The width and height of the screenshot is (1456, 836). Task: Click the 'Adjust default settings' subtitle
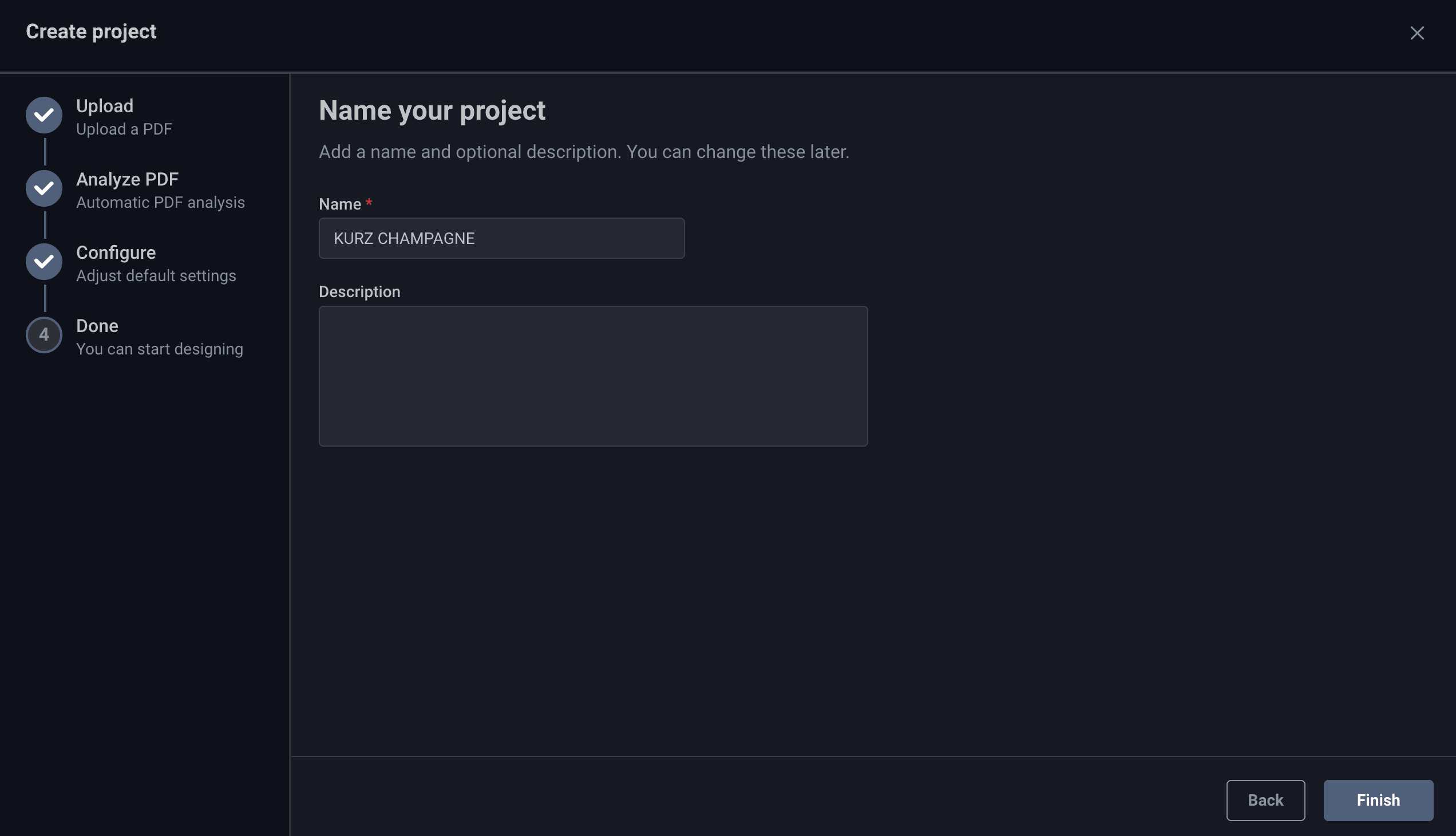tap(156, 275)
